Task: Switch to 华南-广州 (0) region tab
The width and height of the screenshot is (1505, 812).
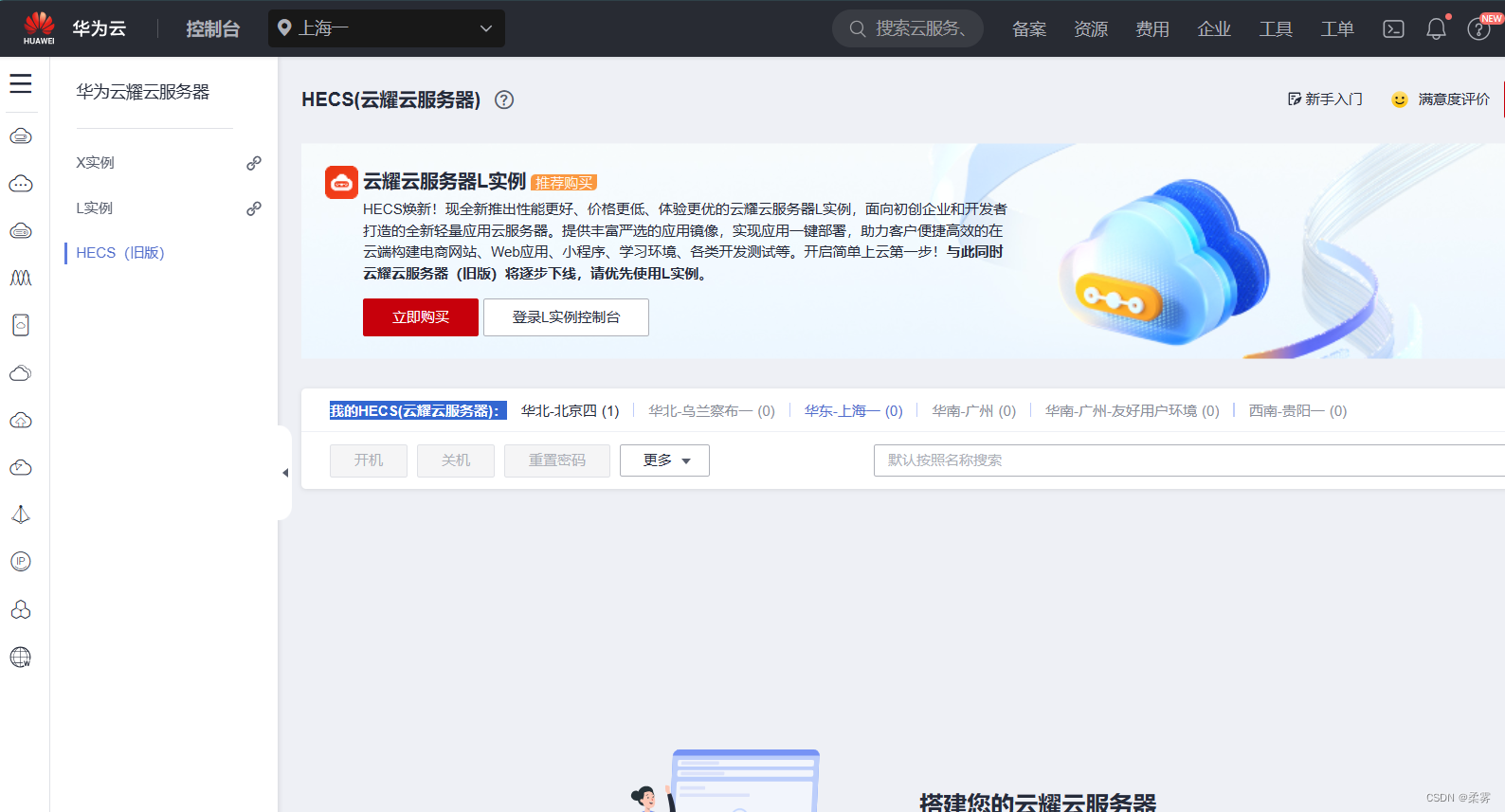Action: (x=974, y=411)
